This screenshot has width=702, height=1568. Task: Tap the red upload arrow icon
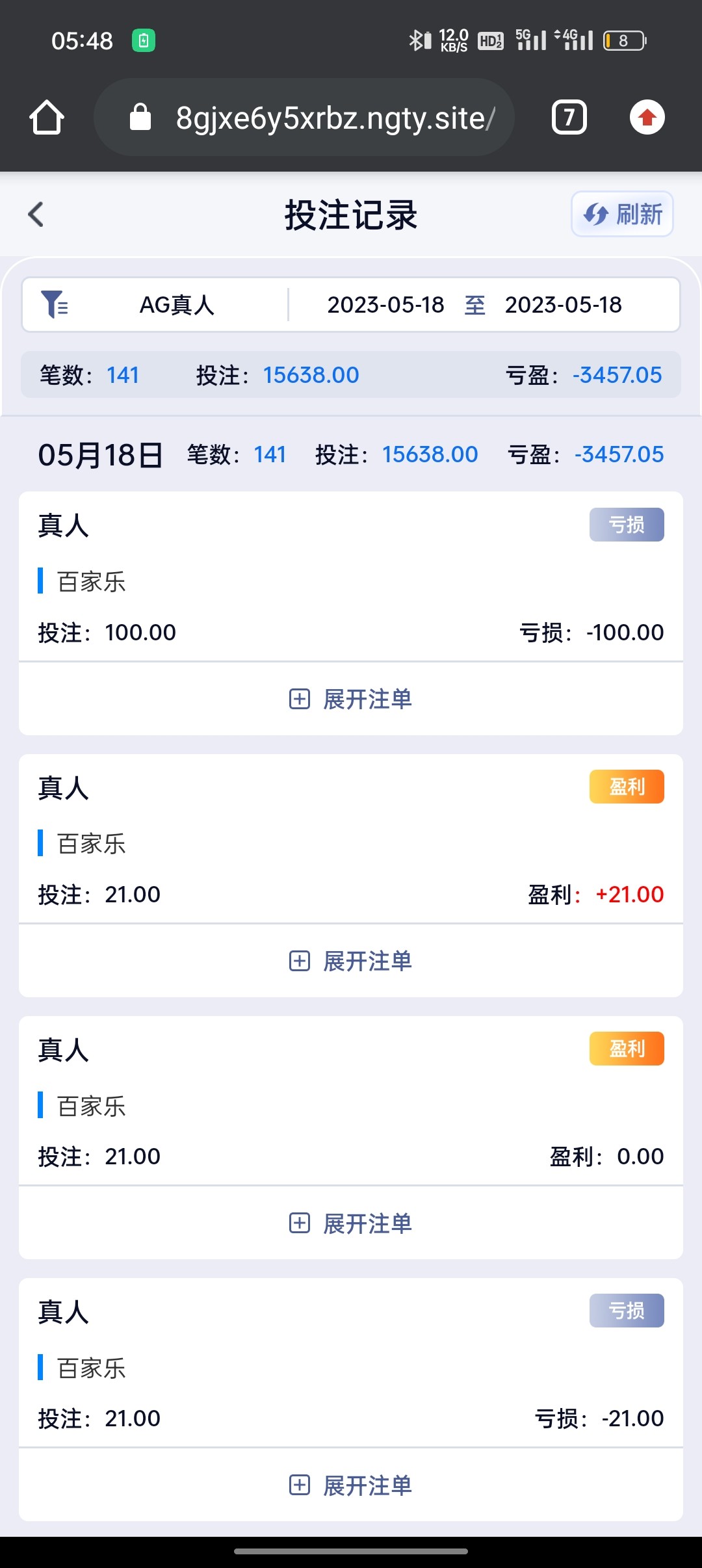click(x=647, y=118)
